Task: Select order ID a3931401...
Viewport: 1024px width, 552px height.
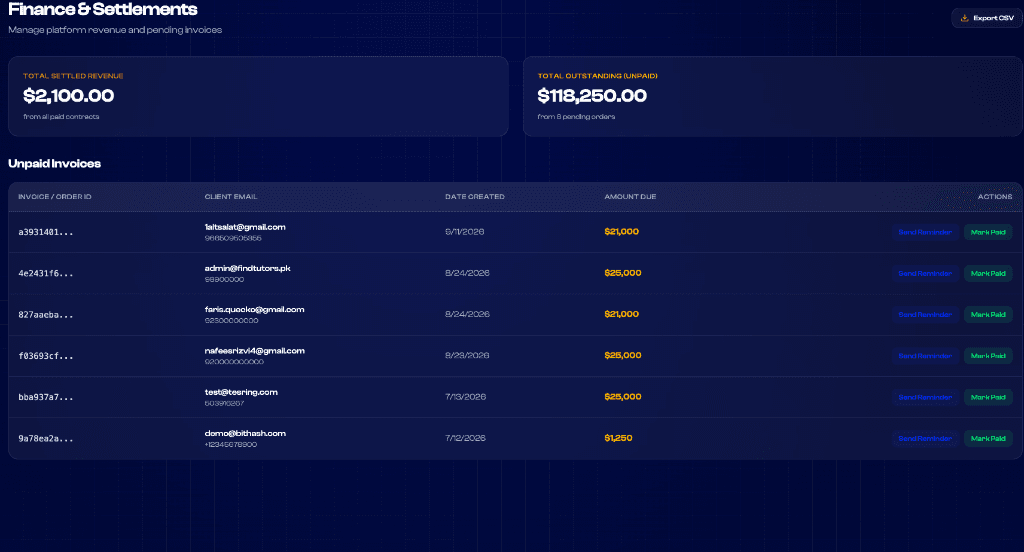Action: click(x=46, y=232)
